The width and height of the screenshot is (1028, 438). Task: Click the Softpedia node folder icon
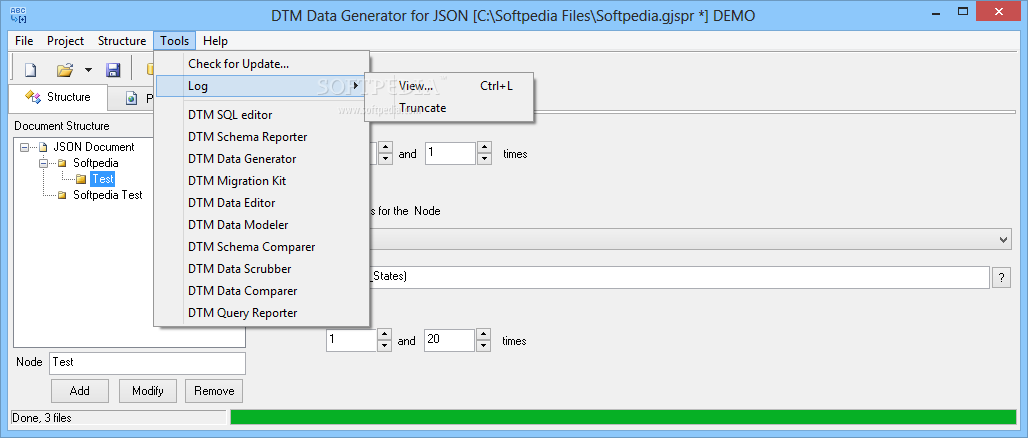point(62,163)
